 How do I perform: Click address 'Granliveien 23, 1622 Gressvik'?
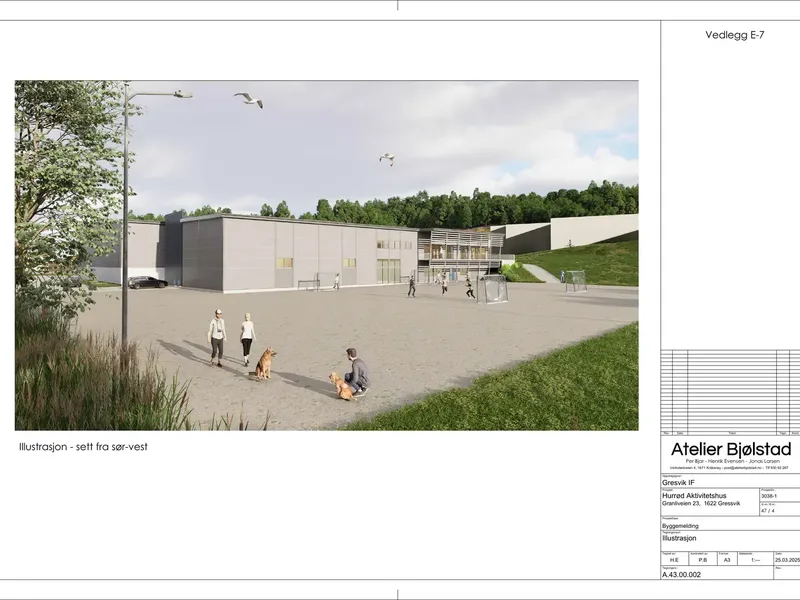[701, 504]
